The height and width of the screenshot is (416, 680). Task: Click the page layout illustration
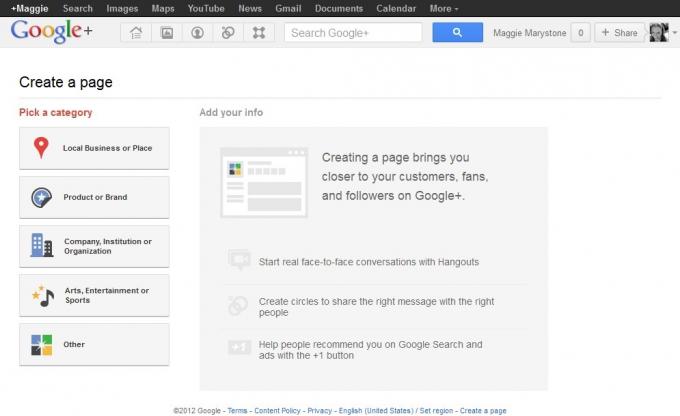[264, 182]
